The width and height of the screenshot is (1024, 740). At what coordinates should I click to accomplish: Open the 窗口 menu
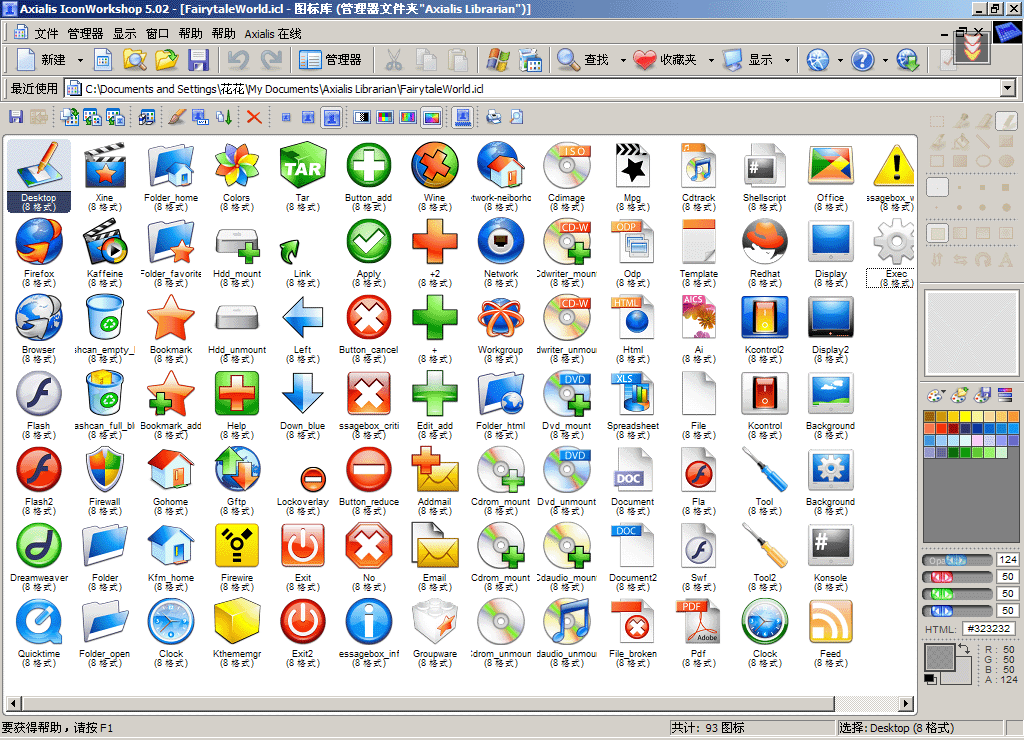click(x=157, y=33)
